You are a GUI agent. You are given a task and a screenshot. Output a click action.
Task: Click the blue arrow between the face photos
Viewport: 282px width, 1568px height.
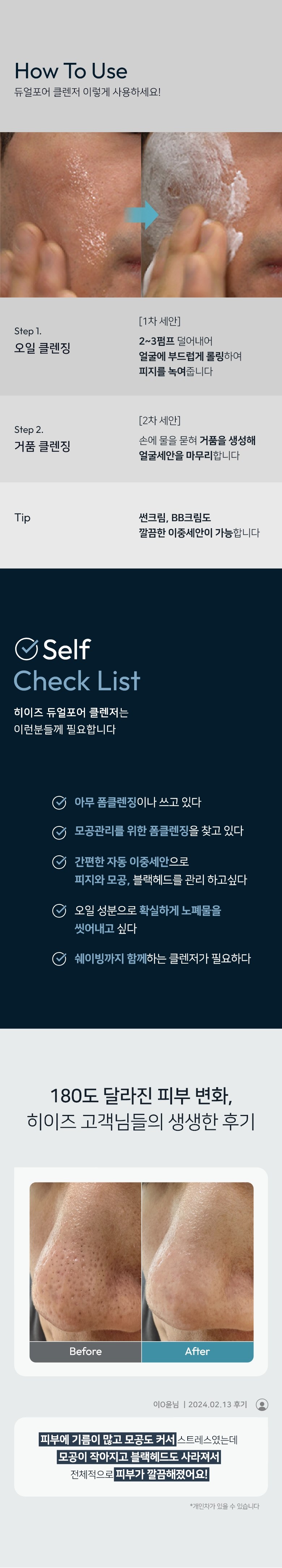(141, 214)
